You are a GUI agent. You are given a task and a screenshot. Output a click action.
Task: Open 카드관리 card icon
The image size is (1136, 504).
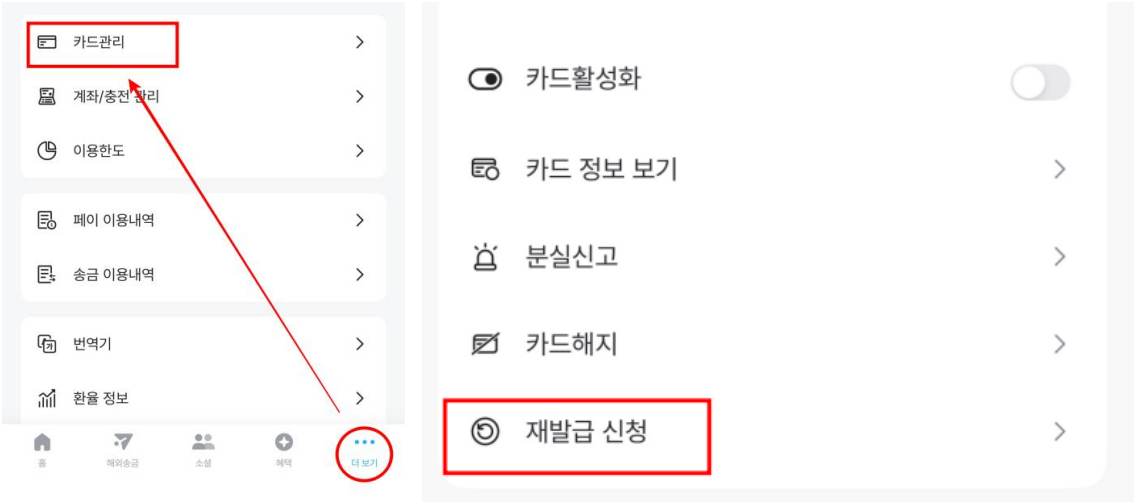(x=47, y=42)
